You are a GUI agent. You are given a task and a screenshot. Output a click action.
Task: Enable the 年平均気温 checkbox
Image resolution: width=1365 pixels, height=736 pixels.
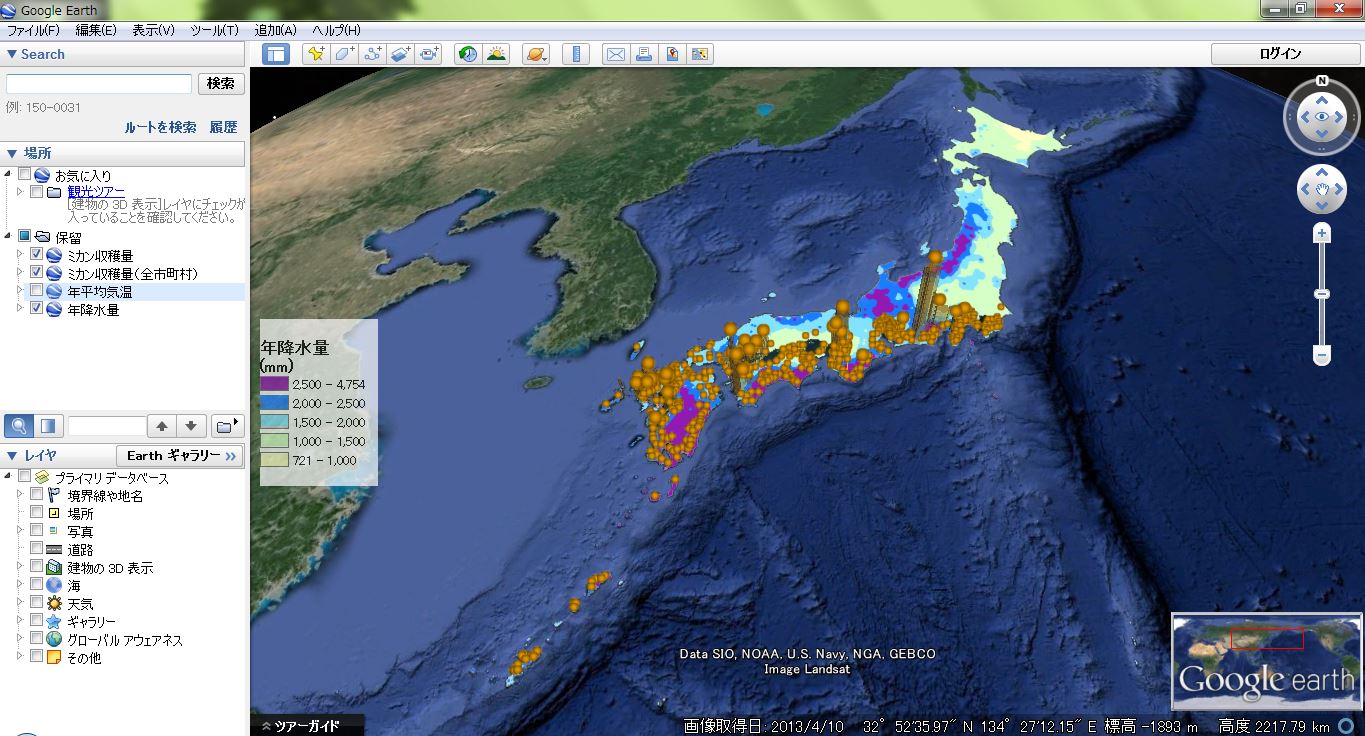click(x=36, y=291)
